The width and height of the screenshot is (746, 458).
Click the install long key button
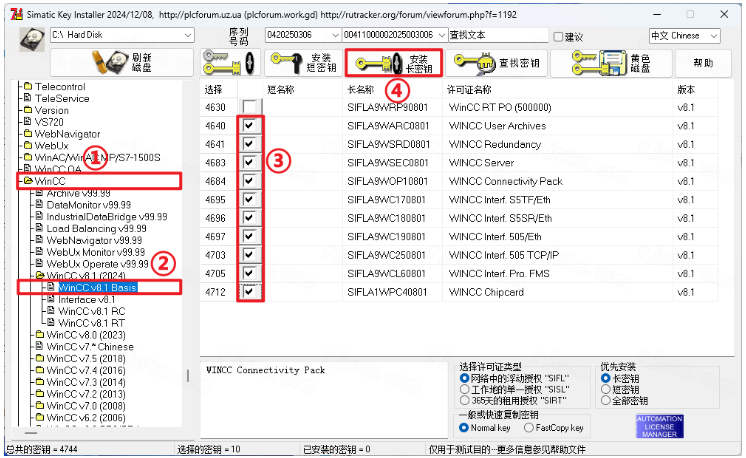(x=394, y=62)
